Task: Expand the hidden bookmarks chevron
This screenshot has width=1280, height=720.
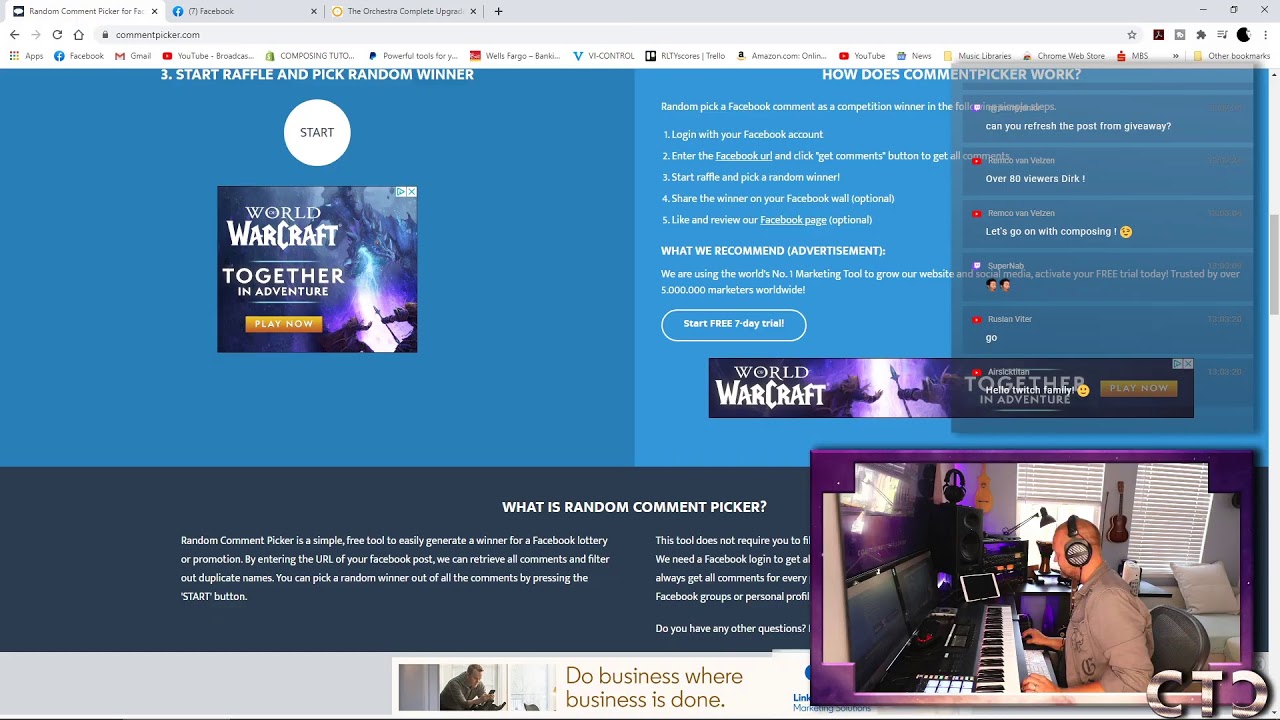Action: pyautogui.click(x=1175, y=56)
